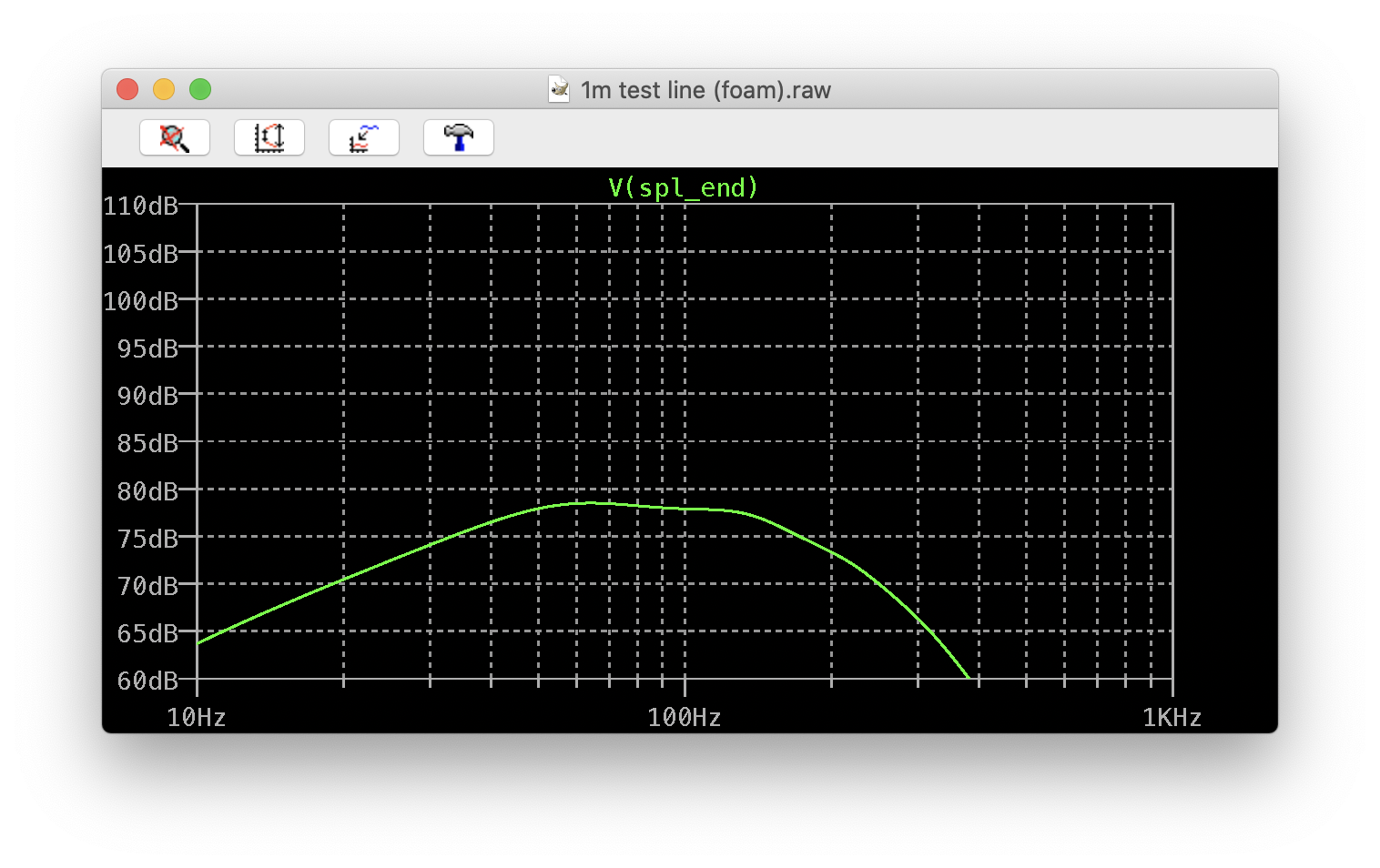Close the waveform window with red button
The width and height of the screenshot is (1380, 868).
tap(127, 89)
